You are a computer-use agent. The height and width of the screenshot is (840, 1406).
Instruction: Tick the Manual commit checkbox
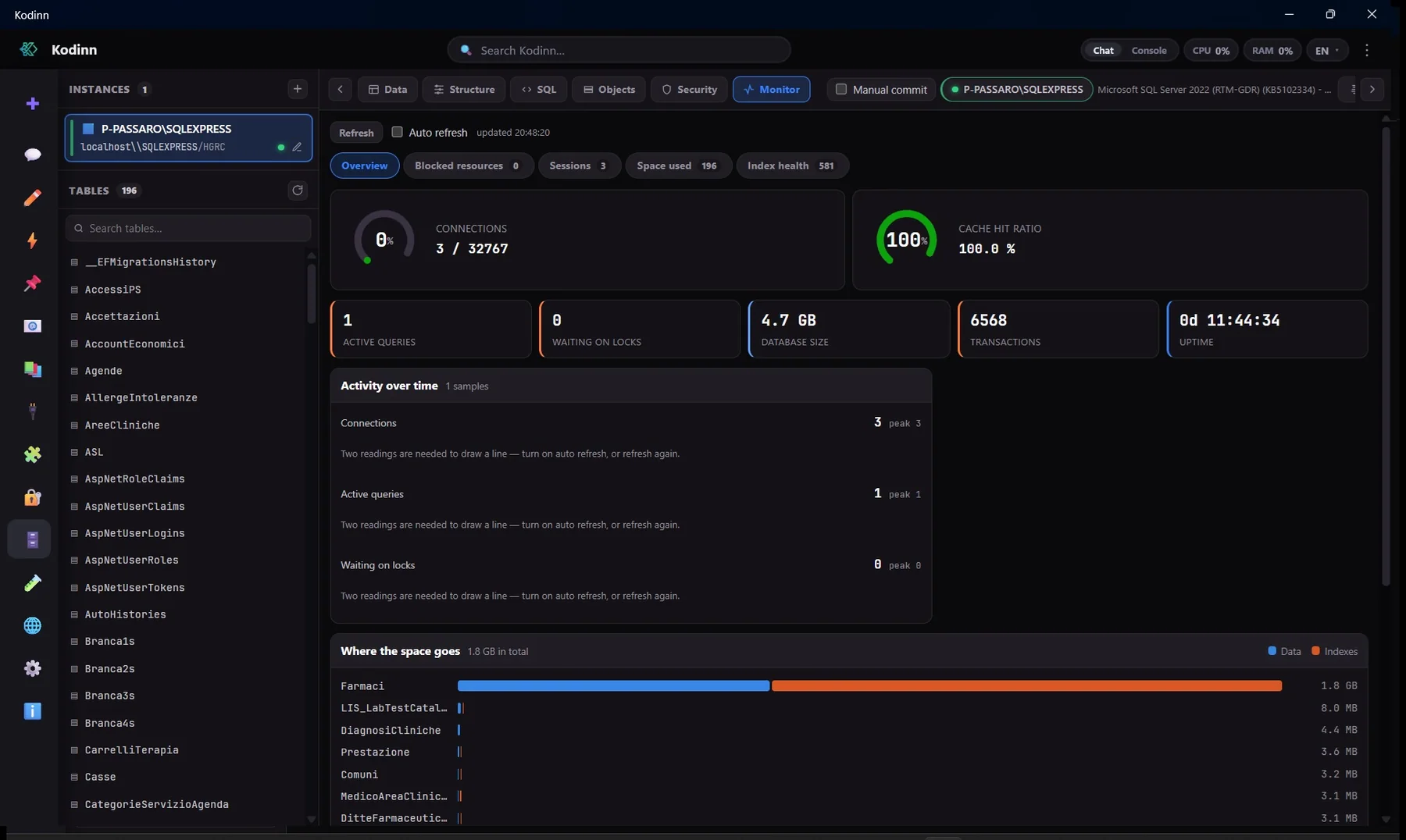[841, 89]
